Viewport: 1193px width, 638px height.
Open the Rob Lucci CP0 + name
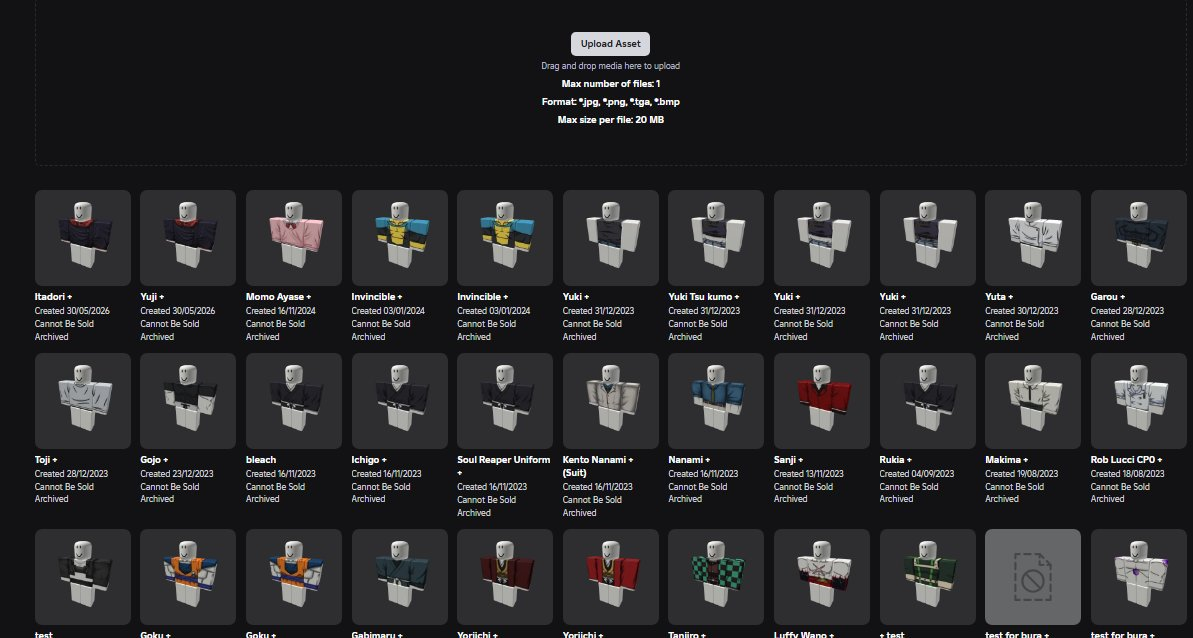tap(1126, 460)
